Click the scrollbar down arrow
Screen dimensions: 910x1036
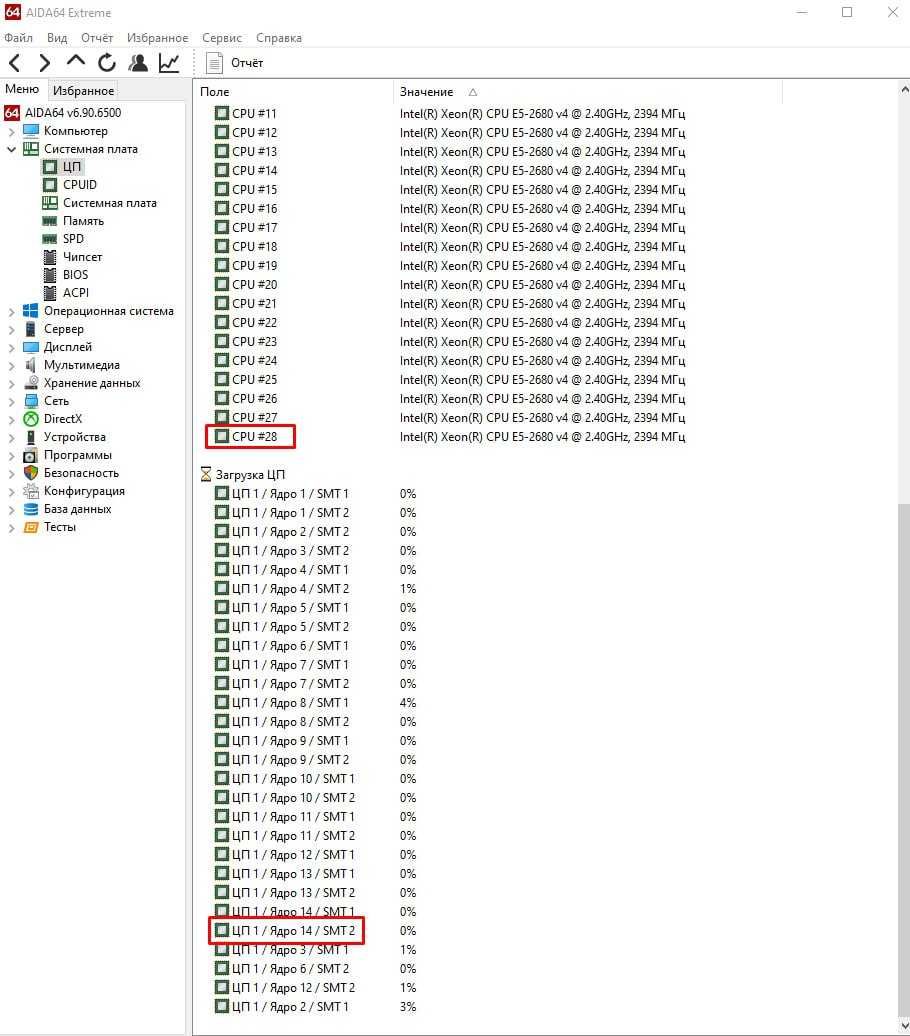tap(903, 1026)
